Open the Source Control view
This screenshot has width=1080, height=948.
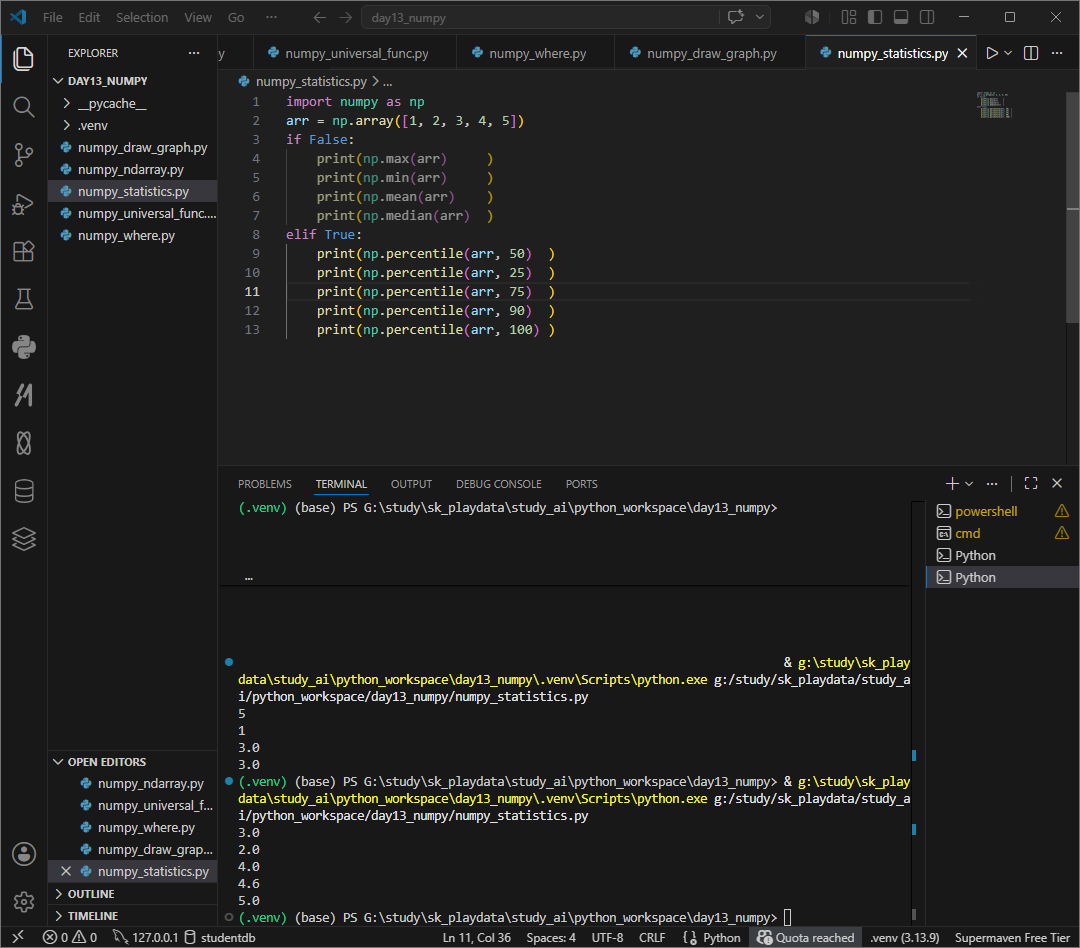tap(23, 155)
